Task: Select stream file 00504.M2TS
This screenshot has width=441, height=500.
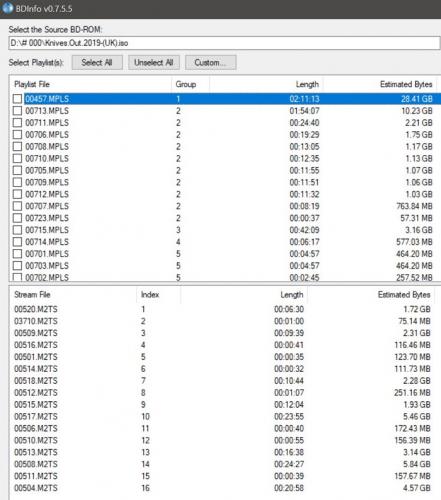Action: [x=222, y=488]
